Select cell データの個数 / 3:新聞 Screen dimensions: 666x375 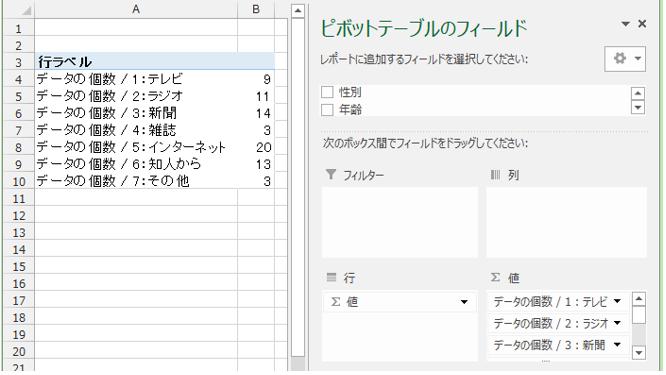click(x=136, y=113)
